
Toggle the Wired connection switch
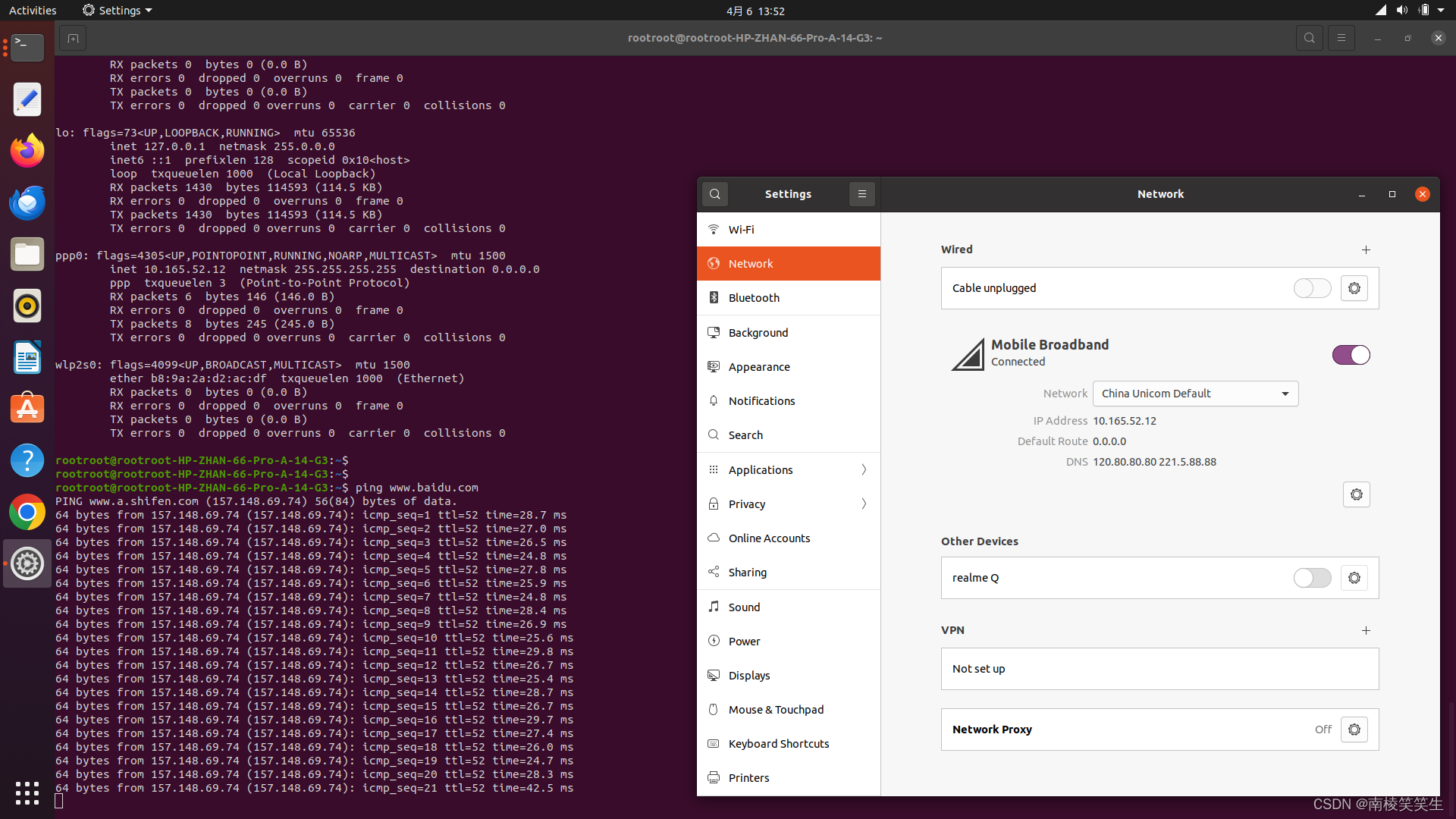tap(1312, 288)
